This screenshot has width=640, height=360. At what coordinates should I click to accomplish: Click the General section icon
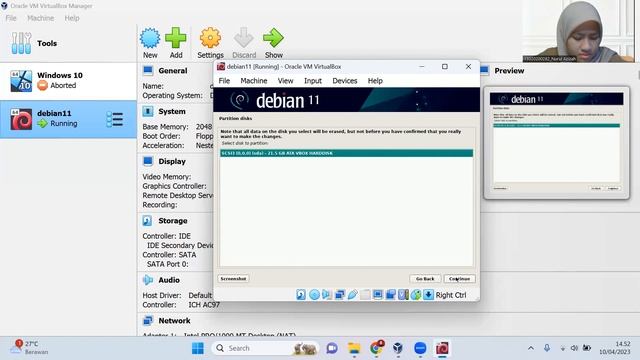148,71
